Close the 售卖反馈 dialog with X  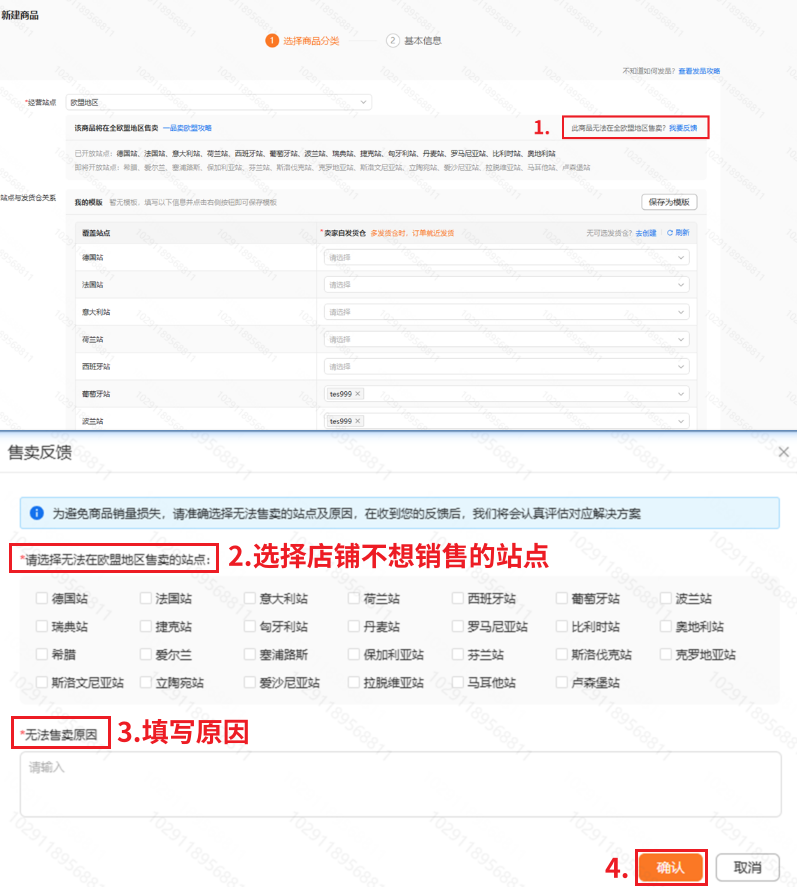click(783, 453)
